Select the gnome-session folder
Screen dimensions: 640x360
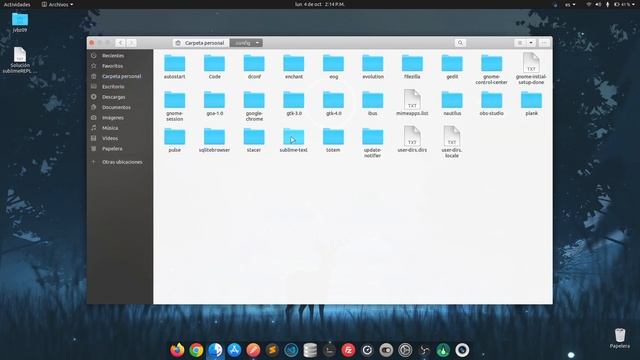[x=175, y=106]
